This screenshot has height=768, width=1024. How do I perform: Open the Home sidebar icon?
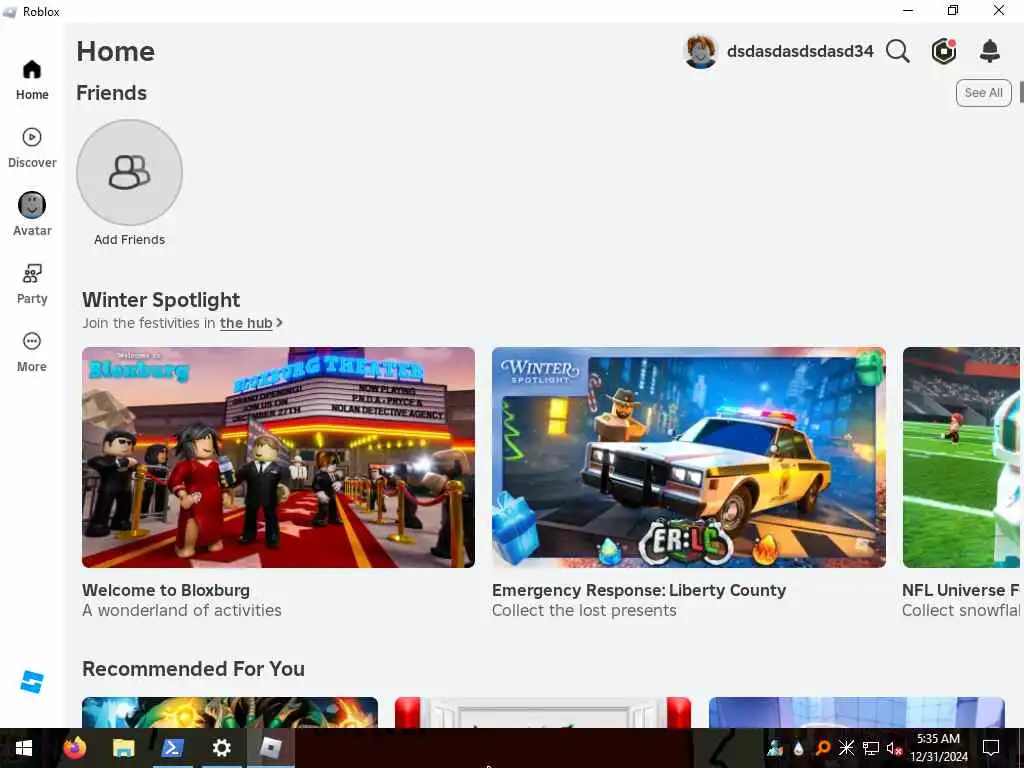coord(31,71)
